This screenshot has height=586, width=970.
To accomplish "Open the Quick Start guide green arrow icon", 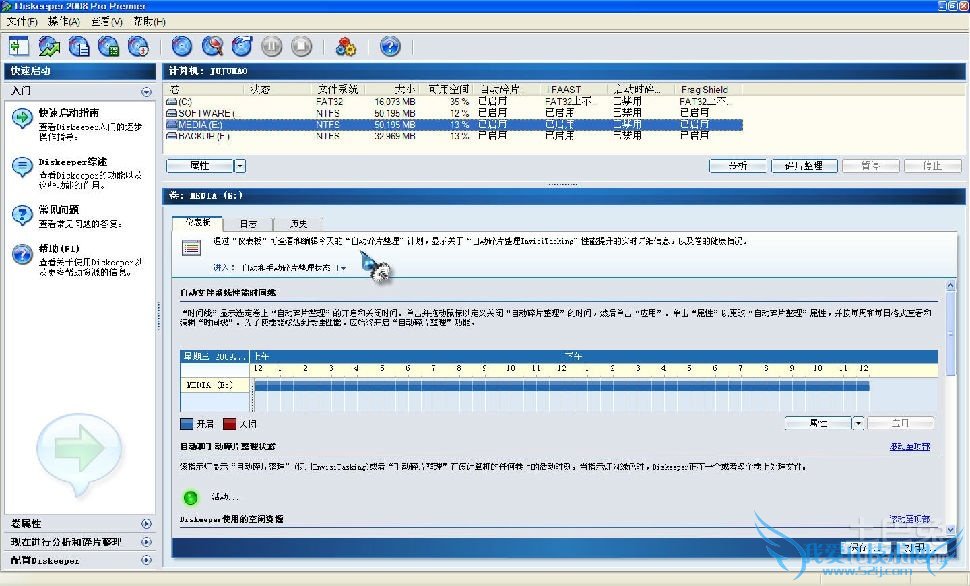I will pyautogui.click(x=22, y=119).
